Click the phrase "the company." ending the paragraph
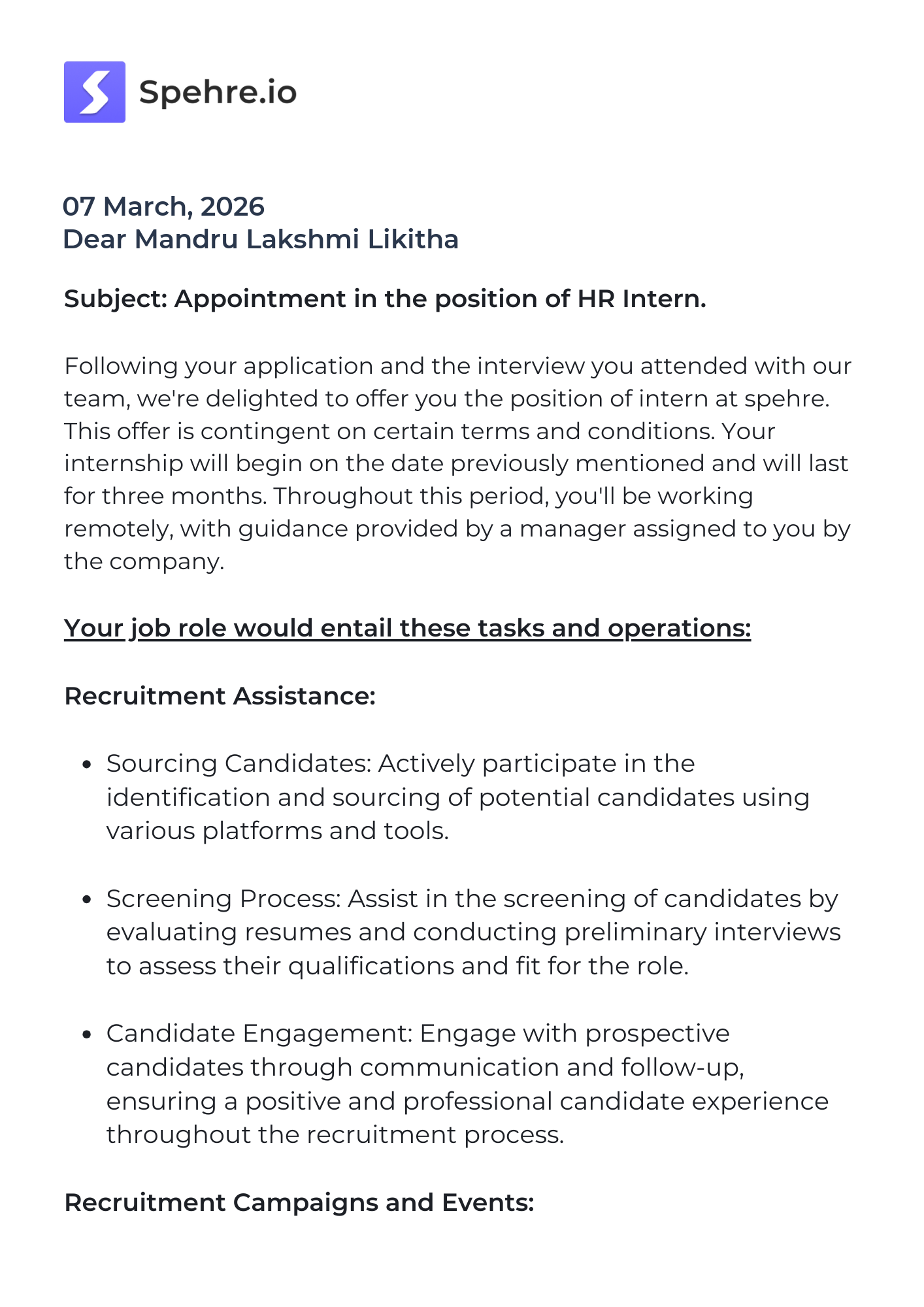 (144, 561)
